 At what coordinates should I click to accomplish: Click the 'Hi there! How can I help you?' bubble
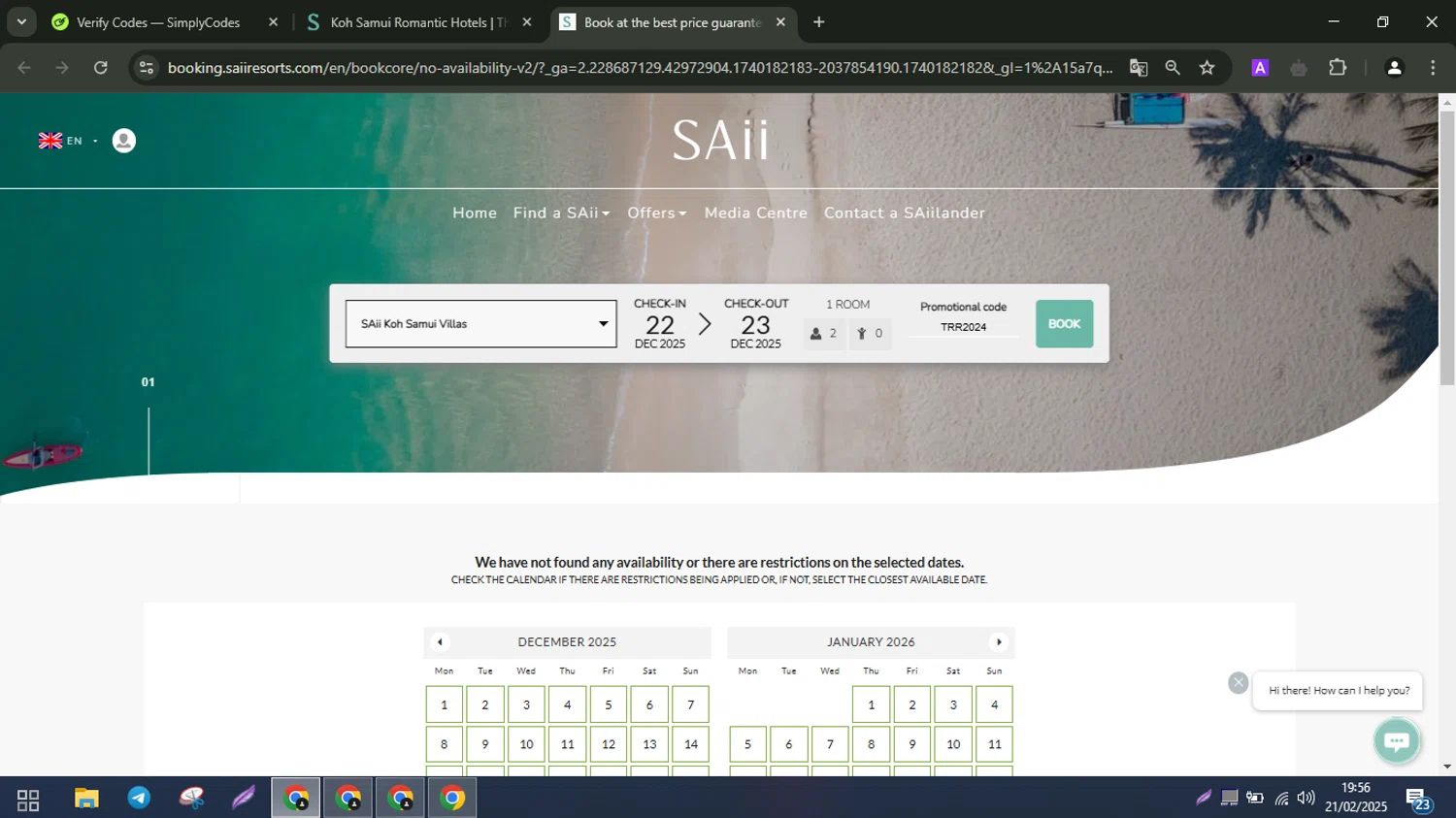[1339, 691]
